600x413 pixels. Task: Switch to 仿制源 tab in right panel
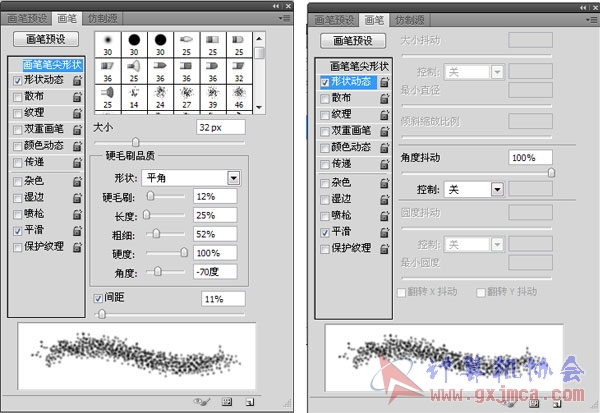pyautogui.click(x=410, y=20)
